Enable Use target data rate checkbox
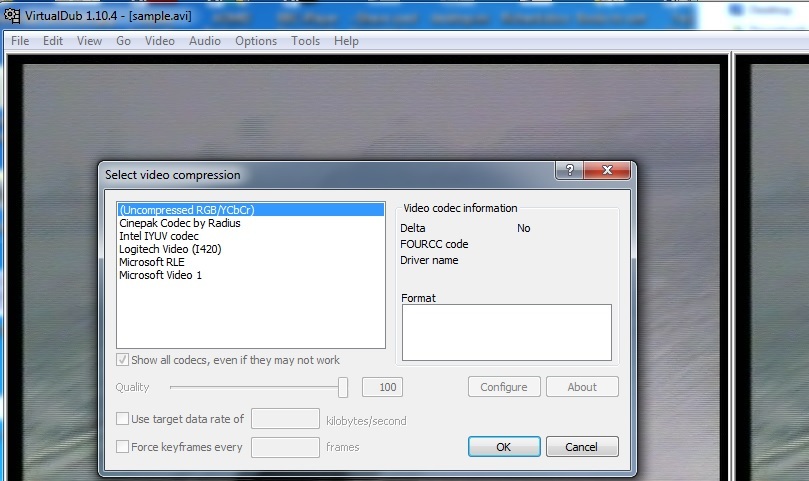Image resolution: width=809 pixels, height=481 pixels. coord(122,419)
